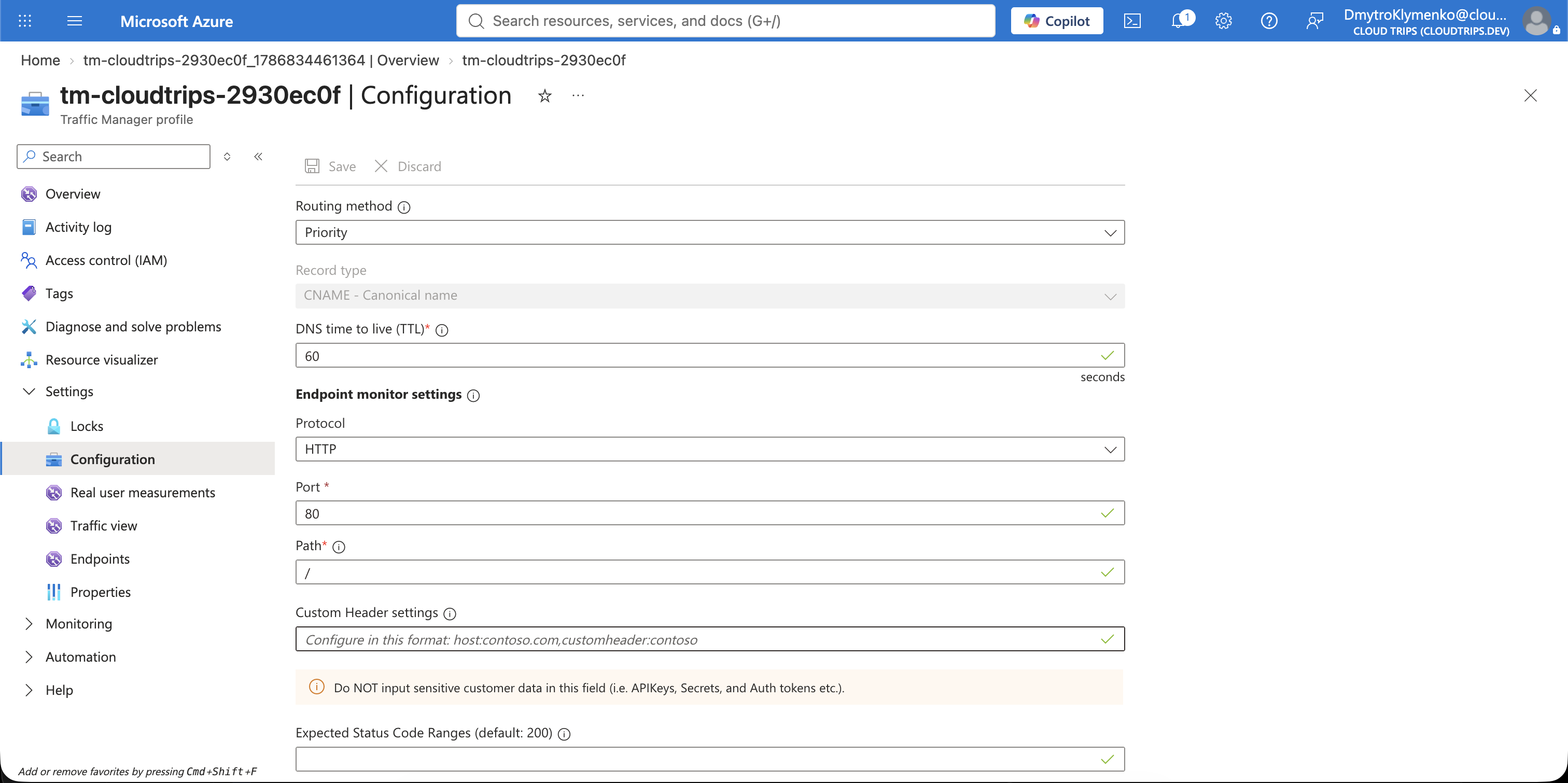The height and width of the screenshot is (783, 1568).
Task: Focus the sidebar Search box
Action: (114, 157)
